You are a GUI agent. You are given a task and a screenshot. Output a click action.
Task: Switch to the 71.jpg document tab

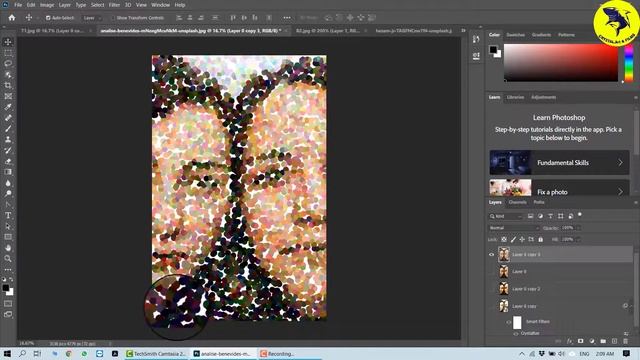pos(52,31)
